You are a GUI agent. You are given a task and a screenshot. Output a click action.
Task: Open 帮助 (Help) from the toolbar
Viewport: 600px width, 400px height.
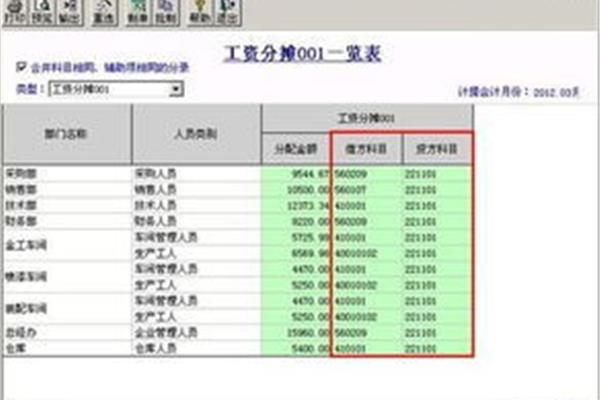(x=200, y=13)
